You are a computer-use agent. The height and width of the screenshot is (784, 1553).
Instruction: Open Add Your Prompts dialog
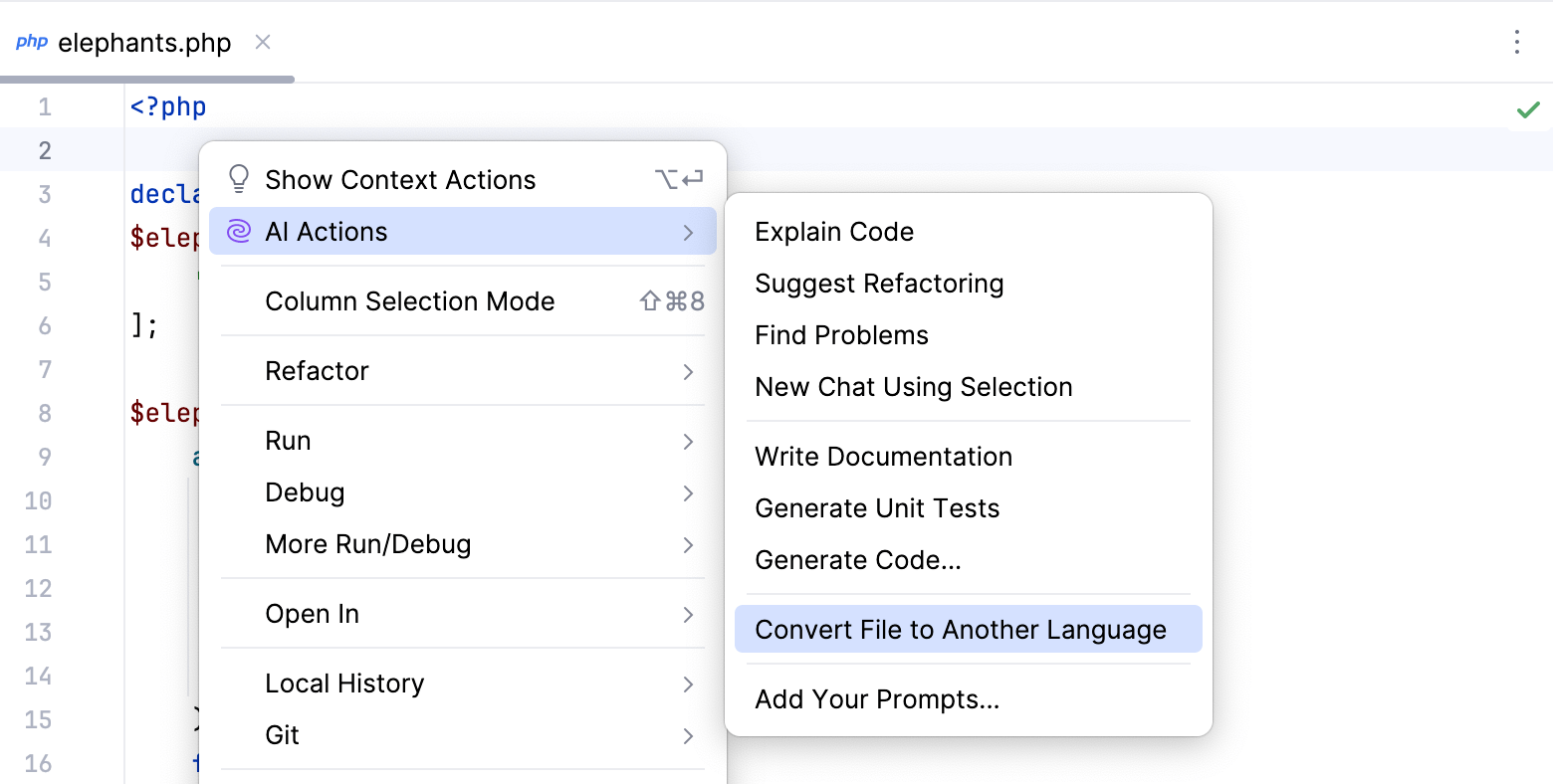point(877,698)
